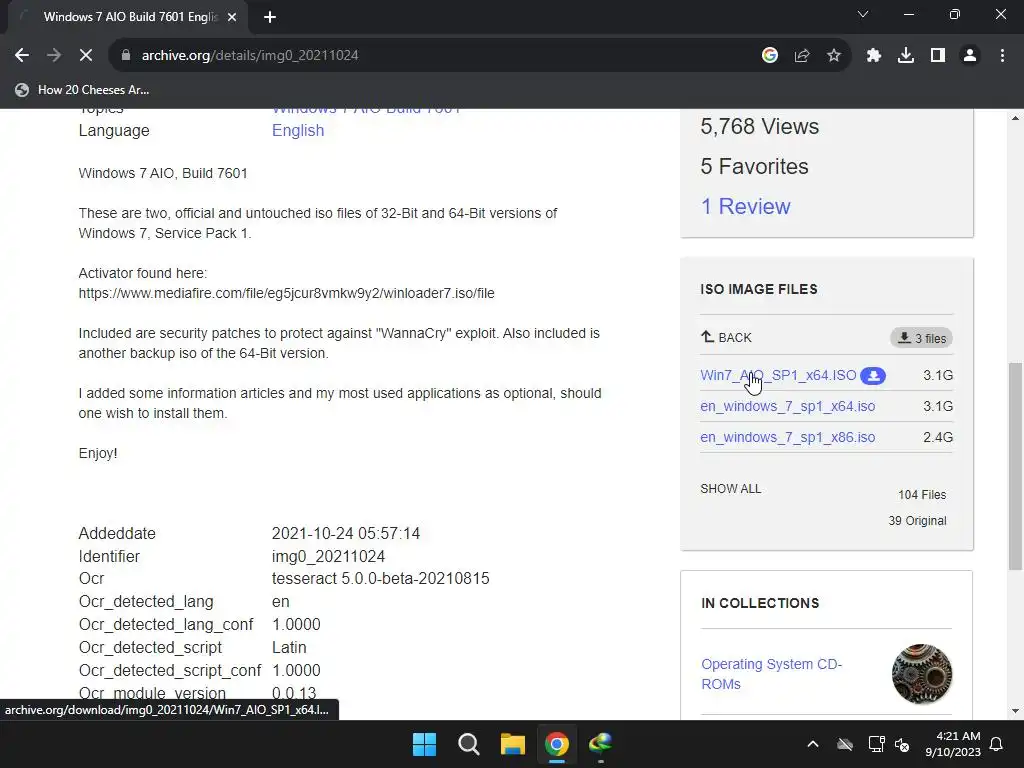
Task: Stop page loading with the X button
Action: (x=86, y=56)
